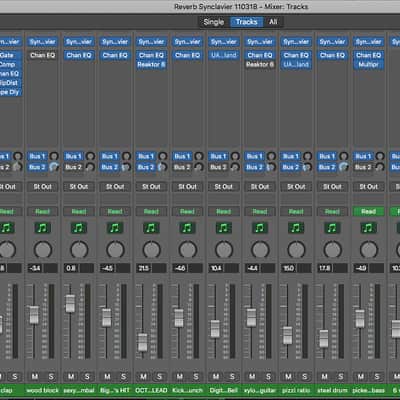This screenshot has height=400, width=400.
Task: Mute the steel drum track
Action: [x=325, y=377]
